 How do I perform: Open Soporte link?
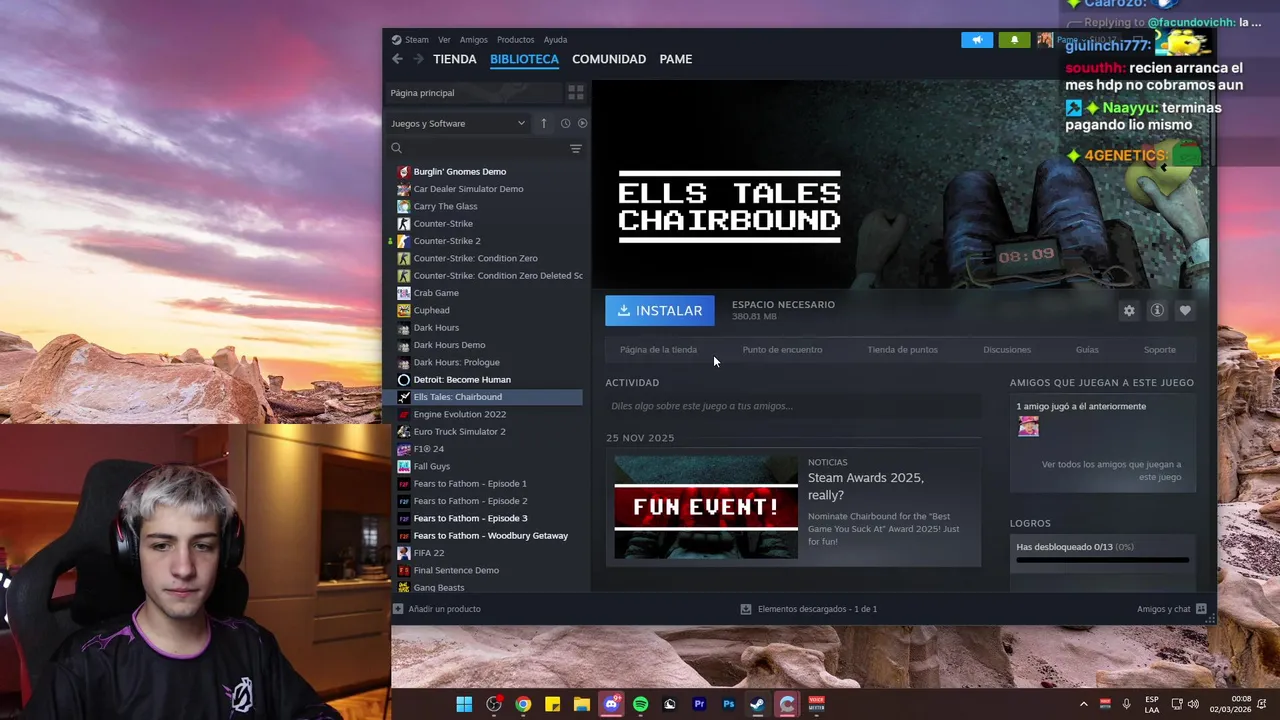1160,350
